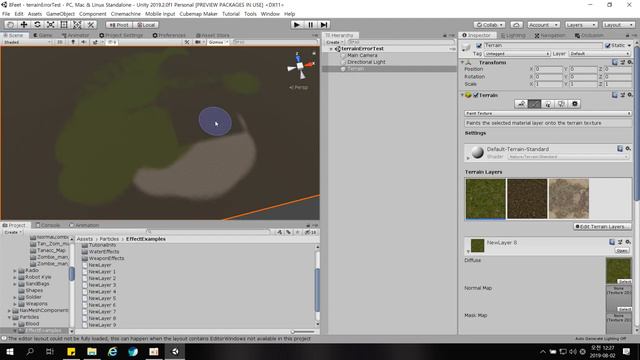This screenshot has height=360, width=640.
Task: Click Create button in Project panel
Action: click(13, 232)
